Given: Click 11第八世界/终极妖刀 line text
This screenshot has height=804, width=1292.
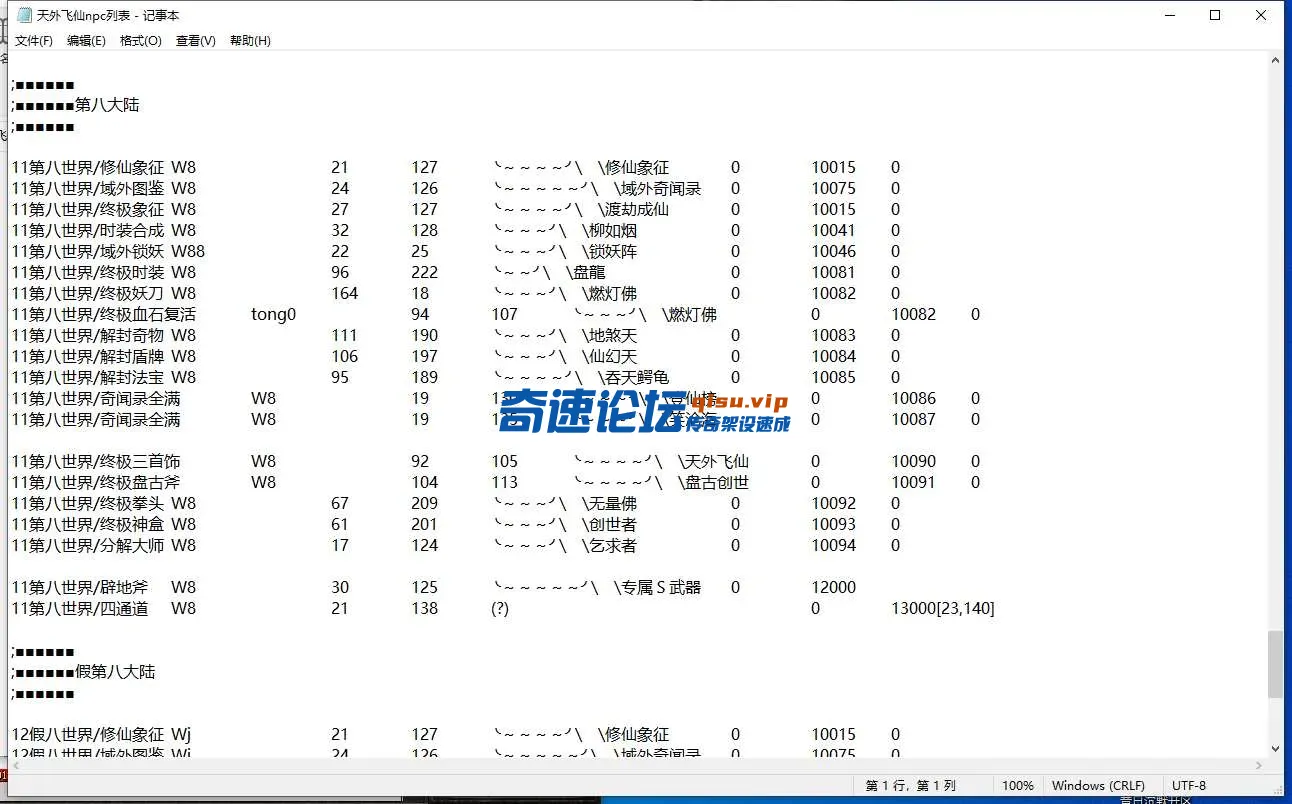Looking at the screenshot, I should tap(88, 294).
